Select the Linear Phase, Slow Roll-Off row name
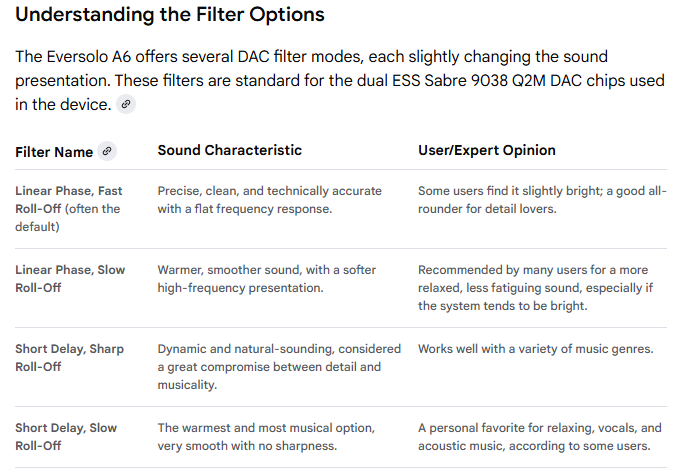This screenshot has width=691, height=474. (x=70, y=278)
